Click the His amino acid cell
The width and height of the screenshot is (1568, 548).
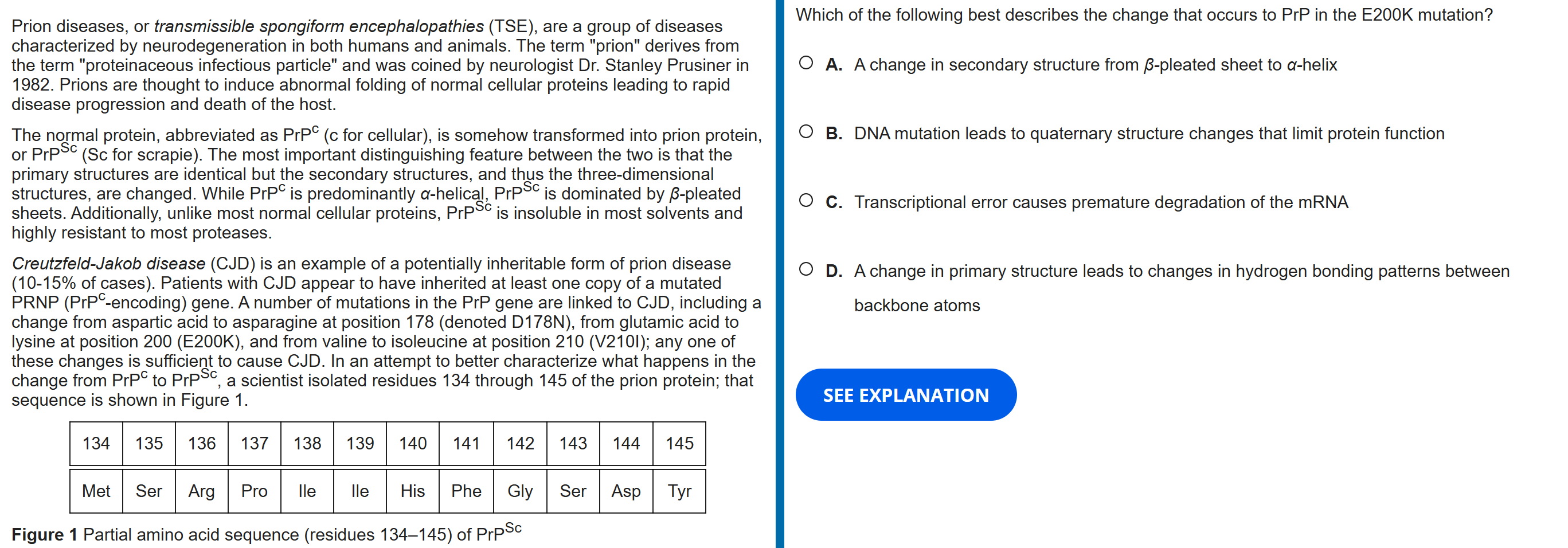pyautogui.click(x=413, y=491)
